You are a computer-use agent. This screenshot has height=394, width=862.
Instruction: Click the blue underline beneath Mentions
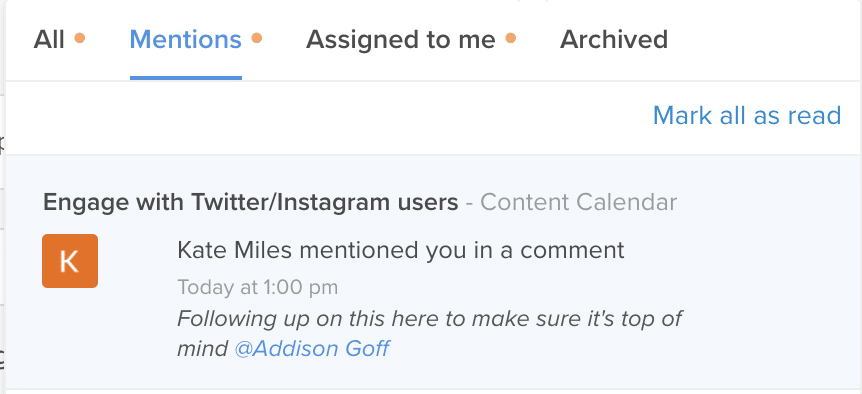[x=186, y=77]
